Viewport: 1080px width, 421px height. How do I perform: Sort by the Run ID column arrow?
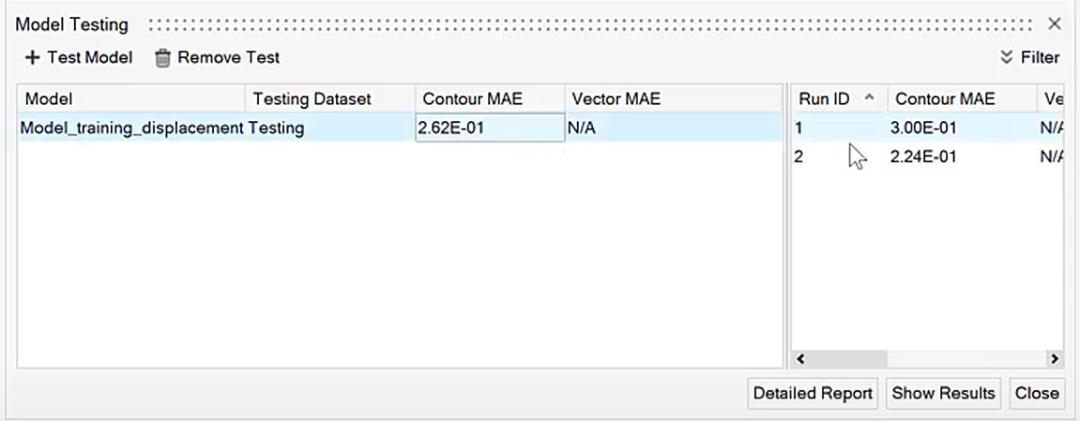[869, 98]
